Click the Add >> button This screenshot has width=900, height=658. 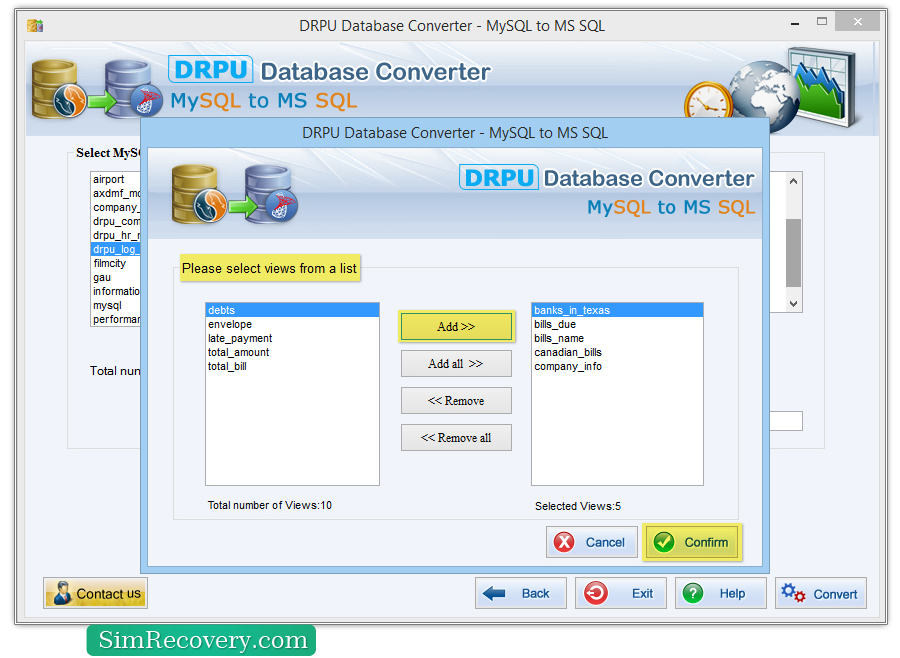click(x=456, y=326)
